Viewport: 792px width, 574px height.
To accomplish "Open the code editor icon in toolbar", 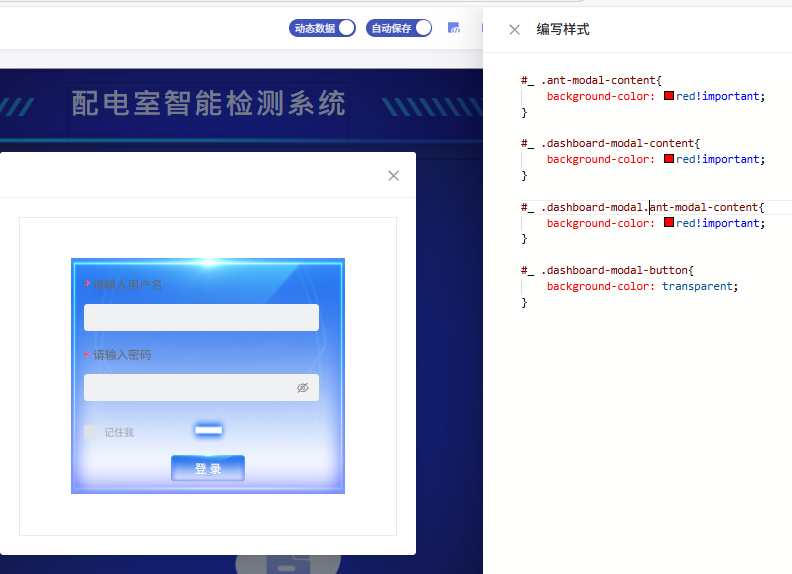I will point(454,28).
